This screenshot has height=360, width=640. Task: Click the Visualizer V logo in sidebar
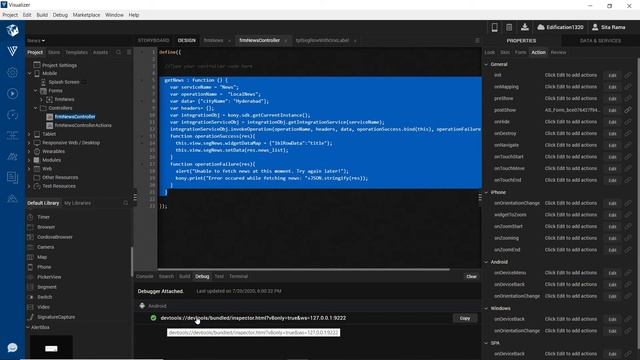[12, 51]
